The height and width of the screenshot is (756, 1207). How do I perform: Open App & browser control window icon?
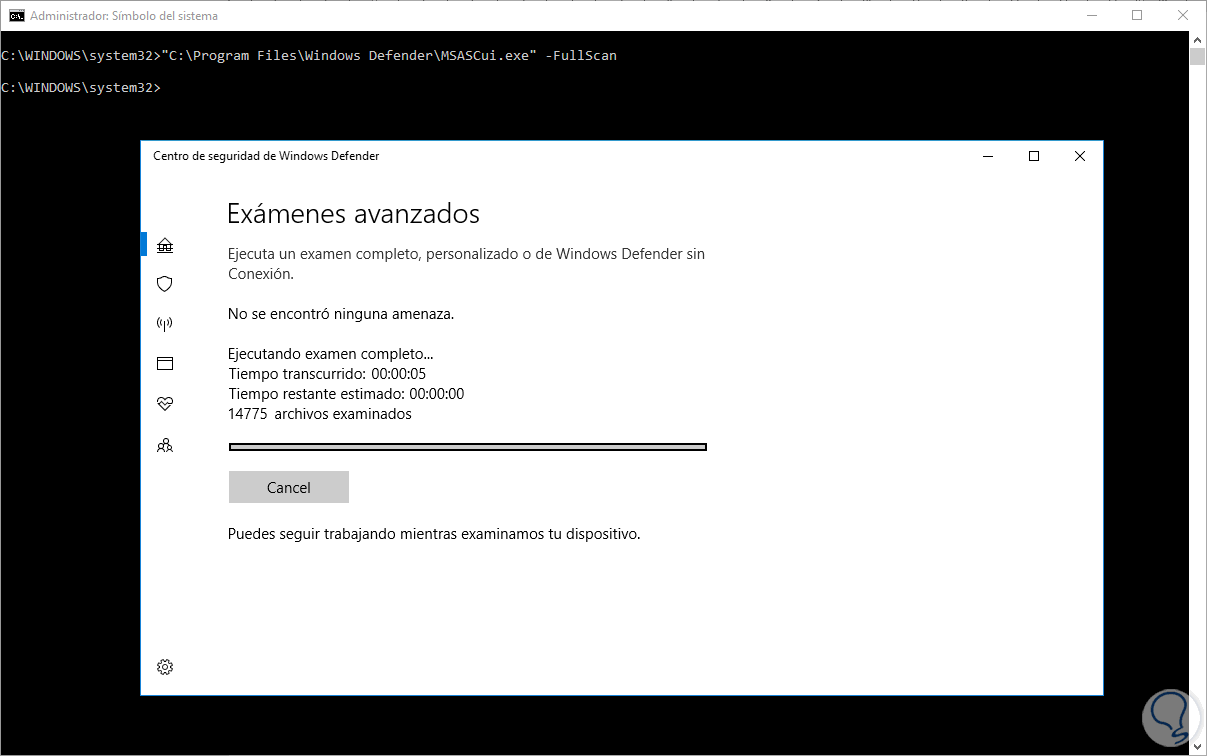coord(165,364)
